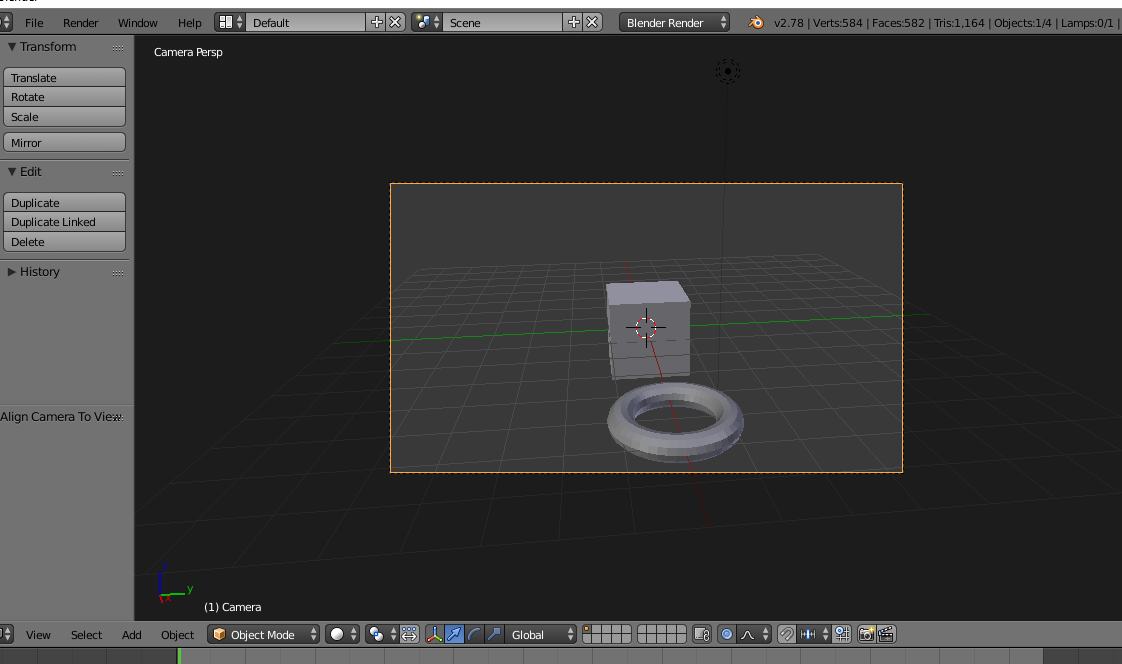Viewport: 1122px width, 664px height.
Task: Open the viewport Object menu
Action: pos(177,635)
